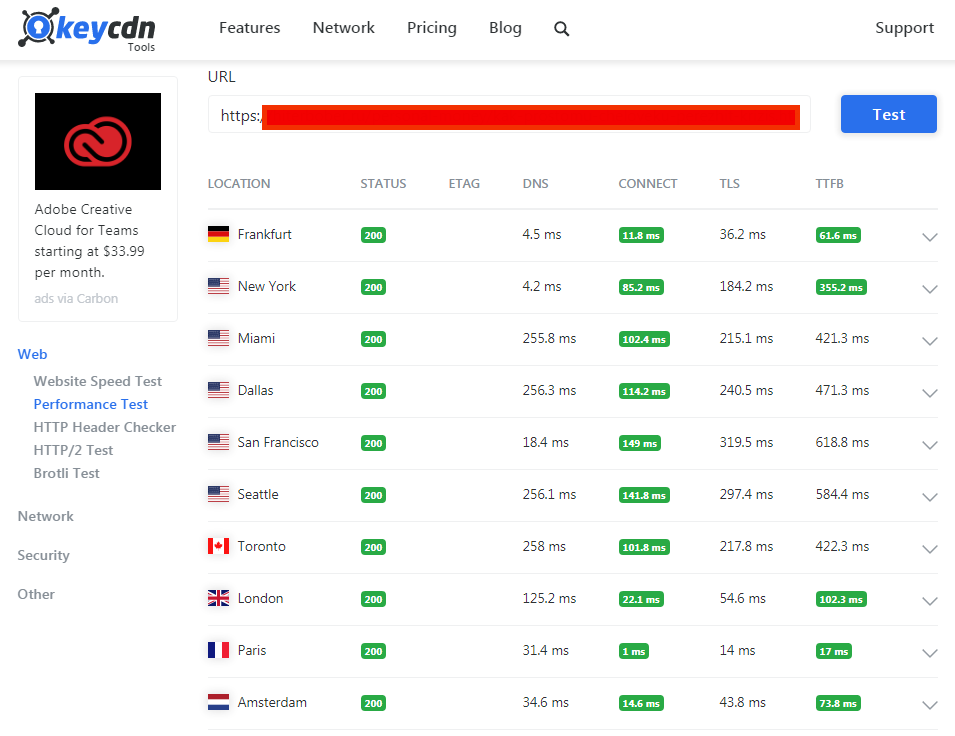This screenshot has height=736, width=955.
Task: Click the US flag beside Dallas
Action: pos(219,390)
